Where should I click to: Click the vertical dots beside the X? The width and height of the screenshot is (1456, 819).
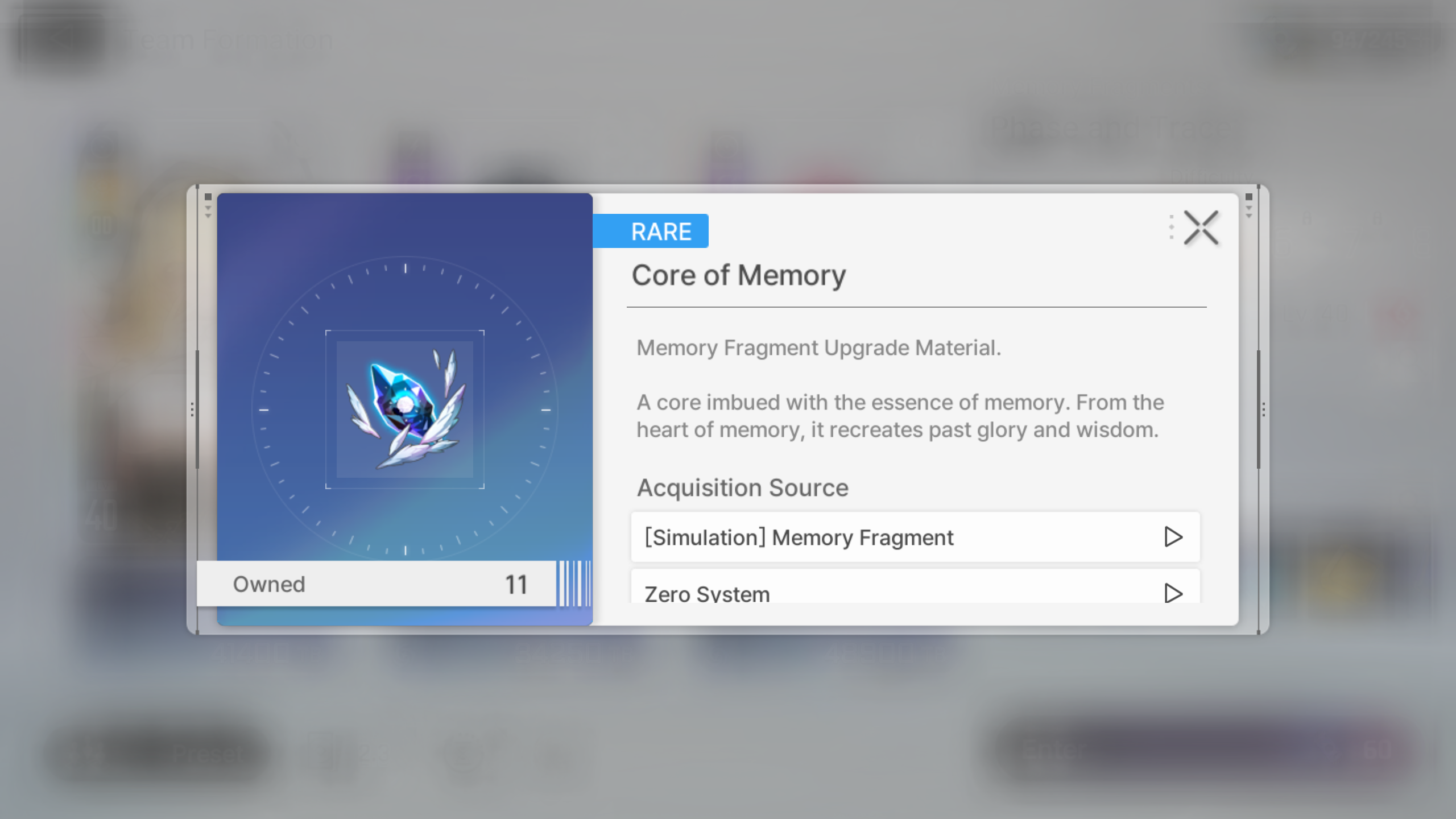pos(1171,227)
